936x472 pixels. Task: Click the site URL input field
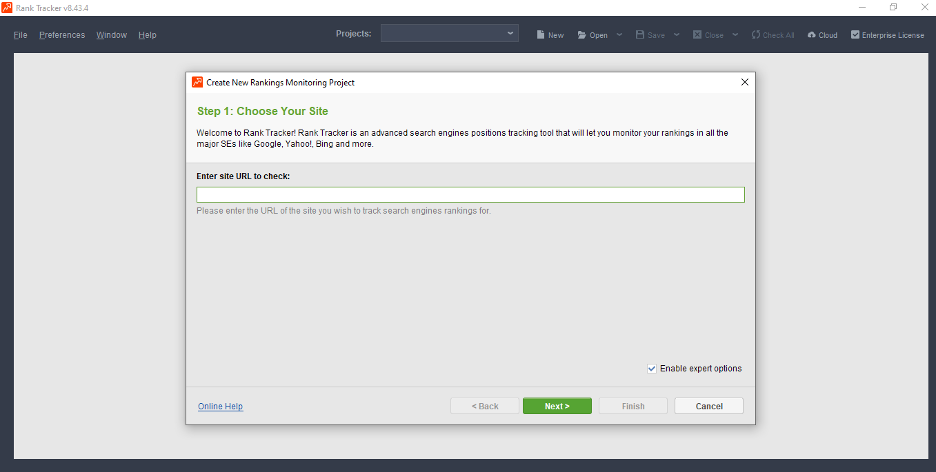click(x=470, y=195)
